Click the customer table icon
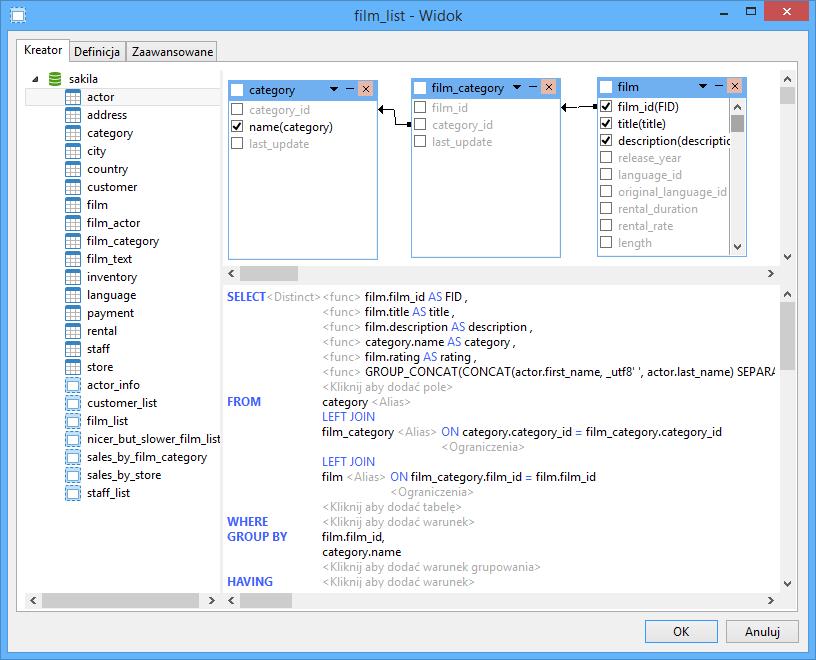The image size is (816, 660). coord(73,187)
